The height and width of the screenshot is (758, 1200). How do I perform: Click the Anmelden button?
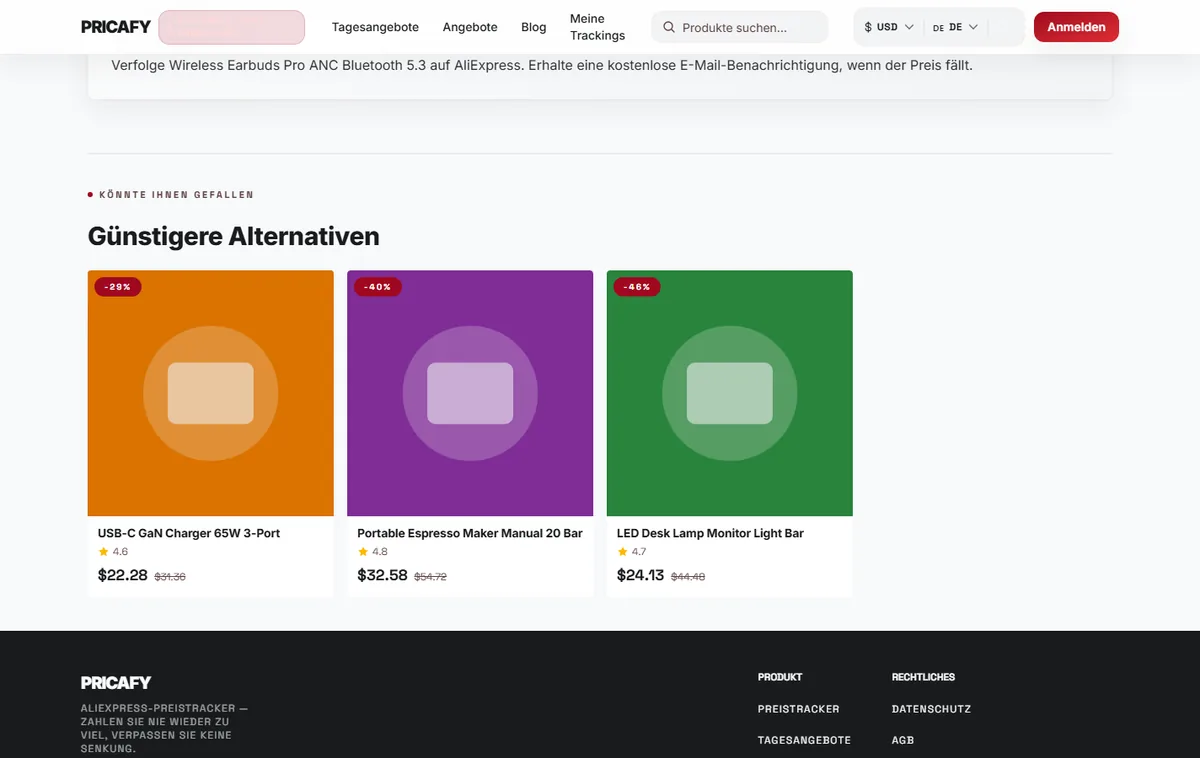[1076, 27]
